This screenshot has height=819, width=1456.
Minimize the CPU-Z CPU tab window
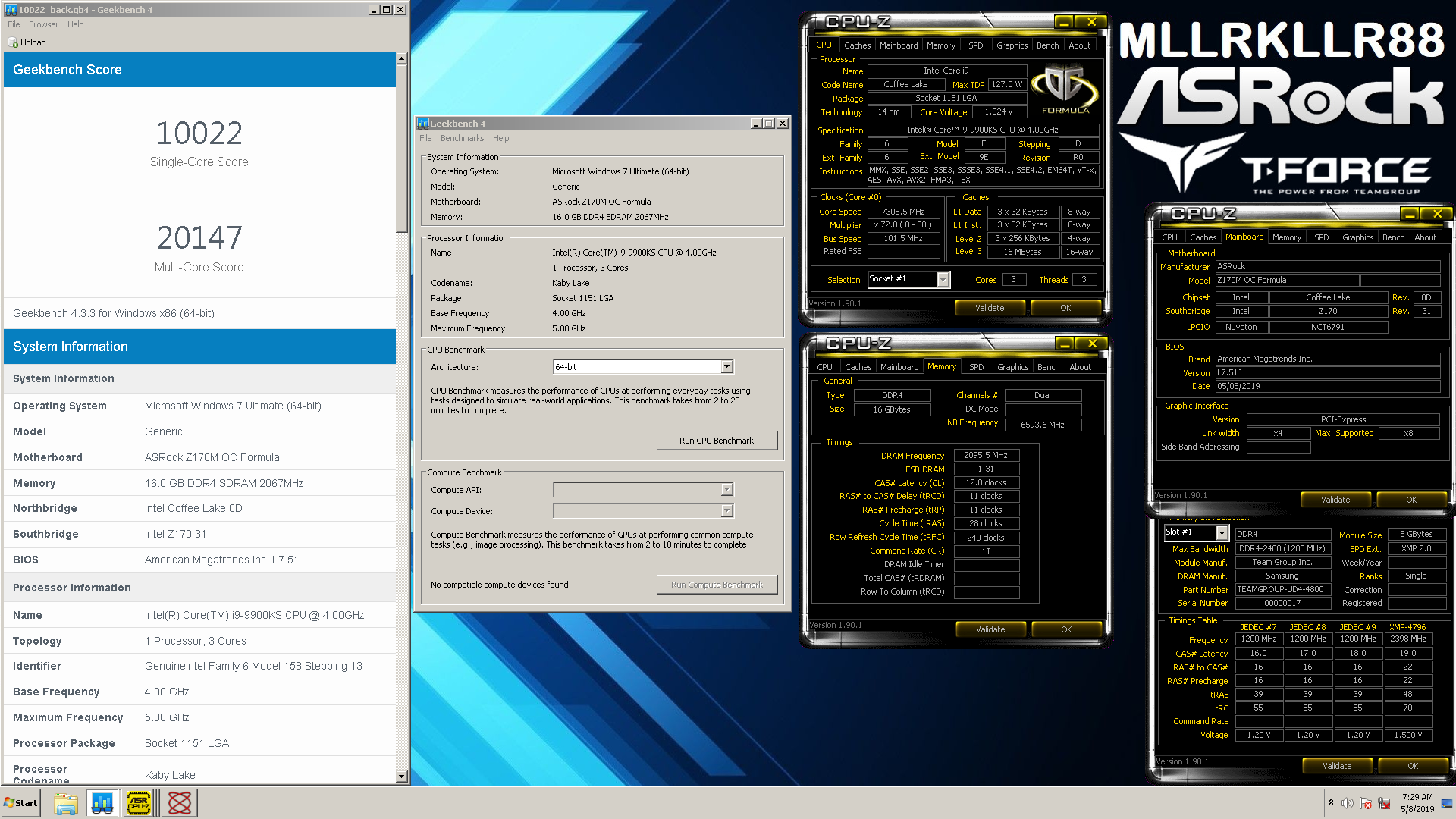(x=1065, y=22)
